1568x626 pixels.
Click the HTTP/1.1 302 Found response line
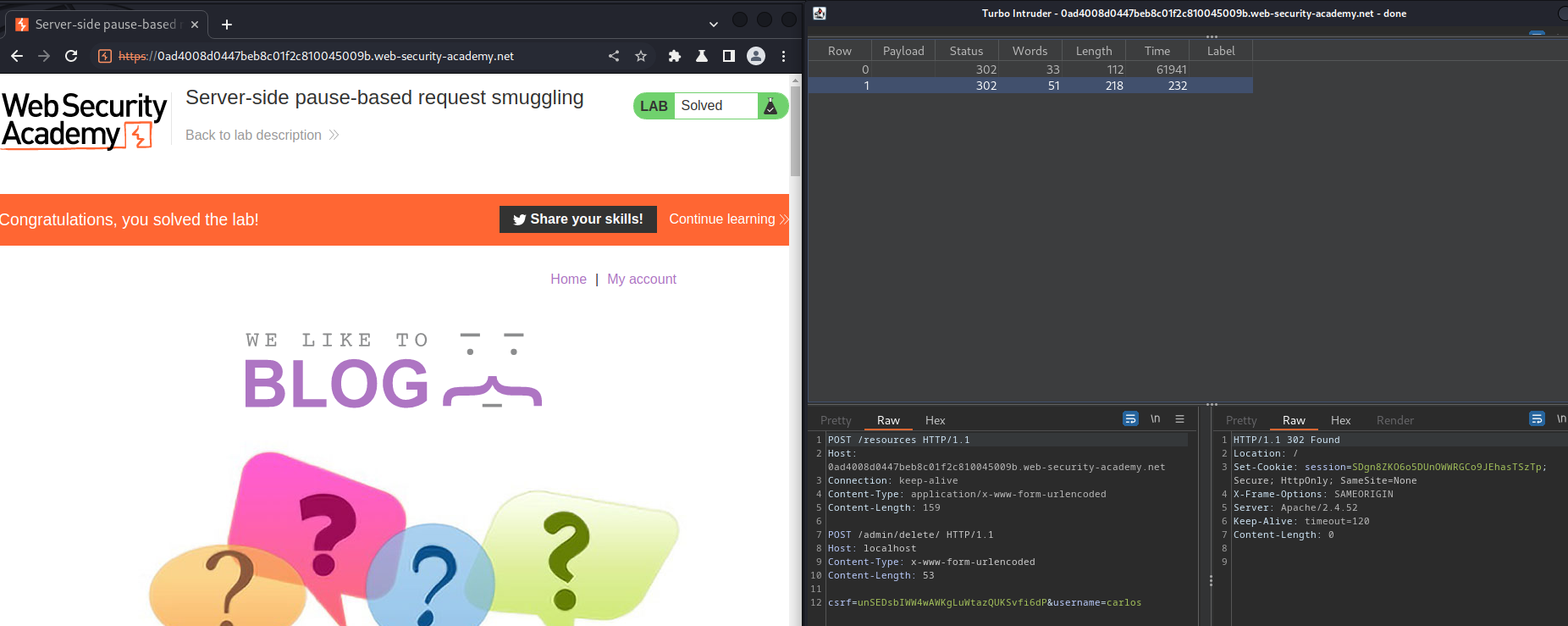tap(1286, 440)
